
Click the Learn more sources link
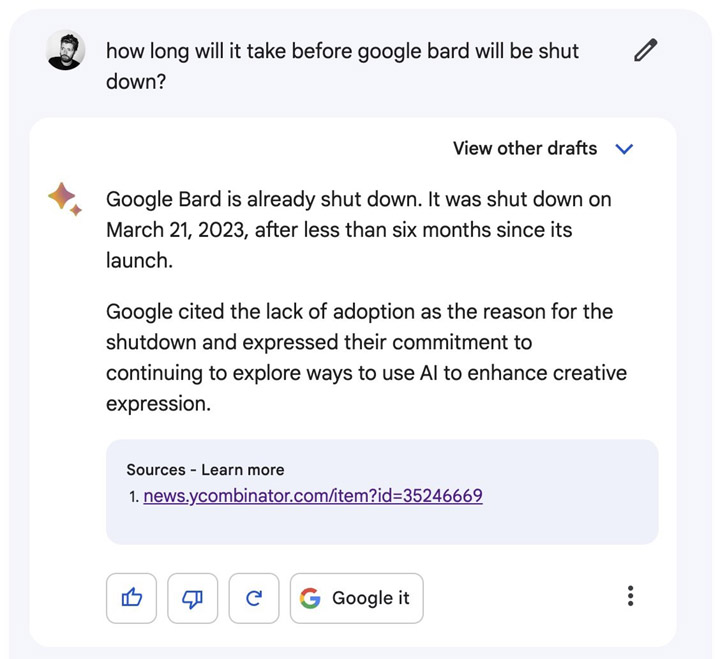coord(243,469)
